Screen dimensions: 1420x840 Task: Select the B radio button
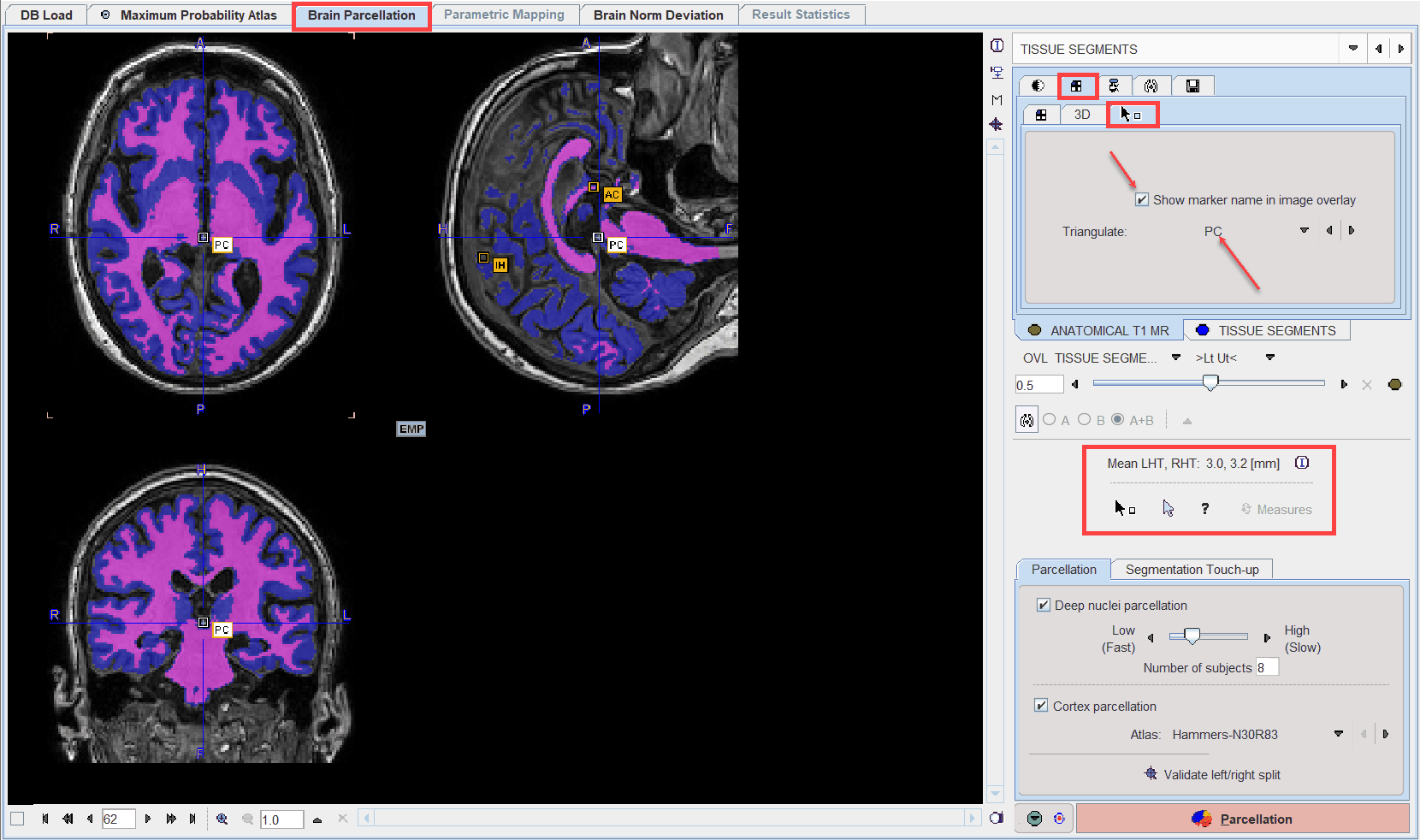tap(1084, 419)
